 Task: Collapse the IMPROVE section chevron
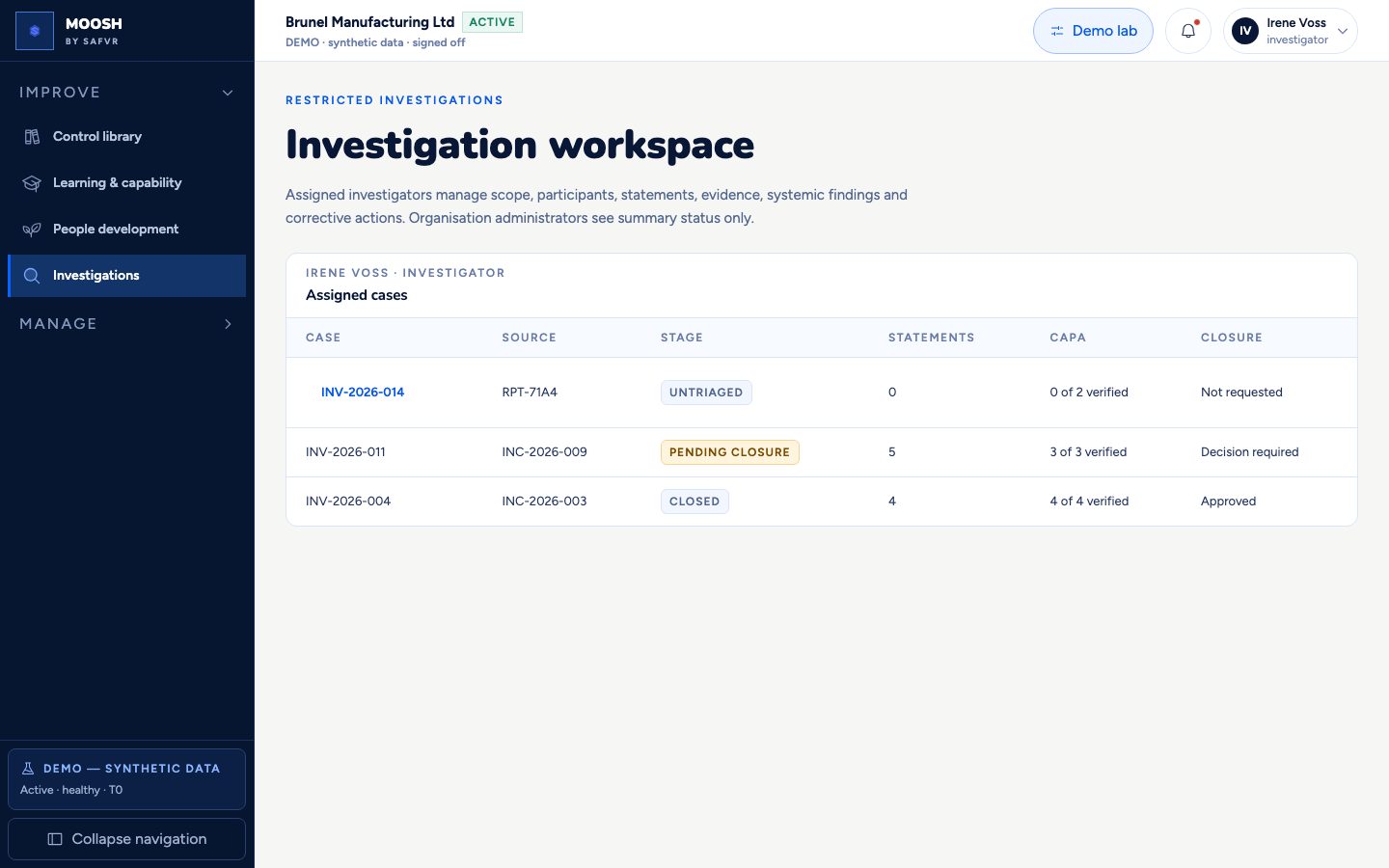tap(228, 93)
